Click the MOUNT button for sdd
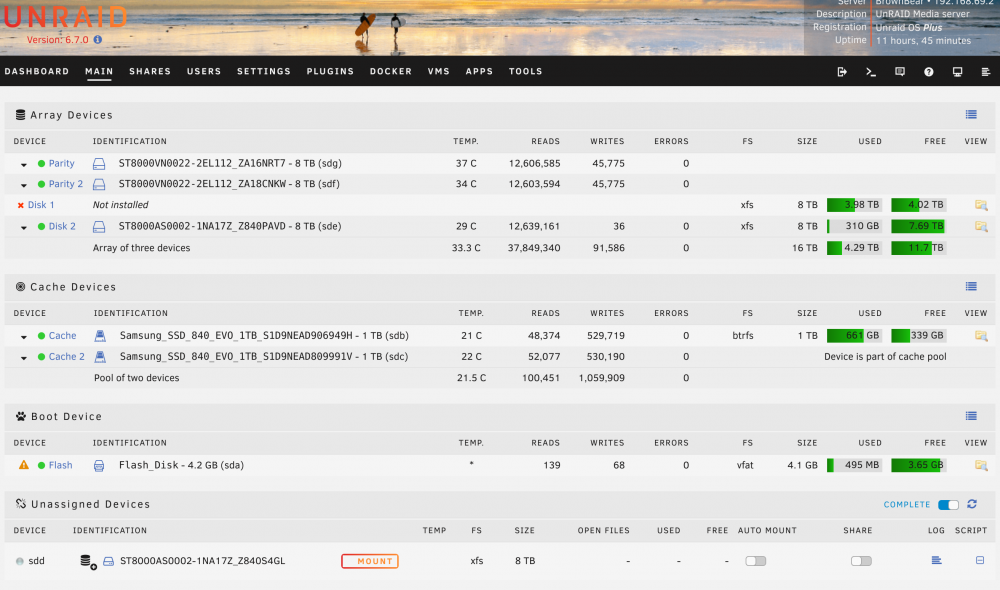 click(370, 561)
